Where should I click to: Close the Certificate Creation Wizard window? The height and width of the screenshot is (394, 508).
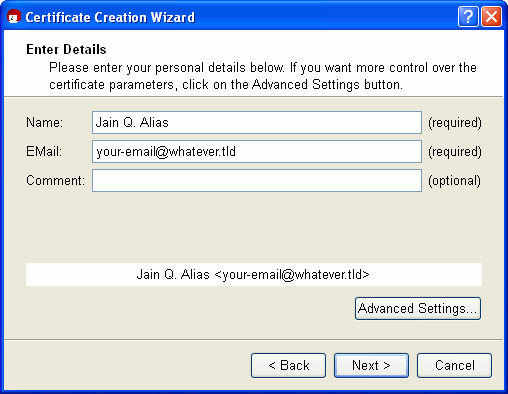(491, 16)
